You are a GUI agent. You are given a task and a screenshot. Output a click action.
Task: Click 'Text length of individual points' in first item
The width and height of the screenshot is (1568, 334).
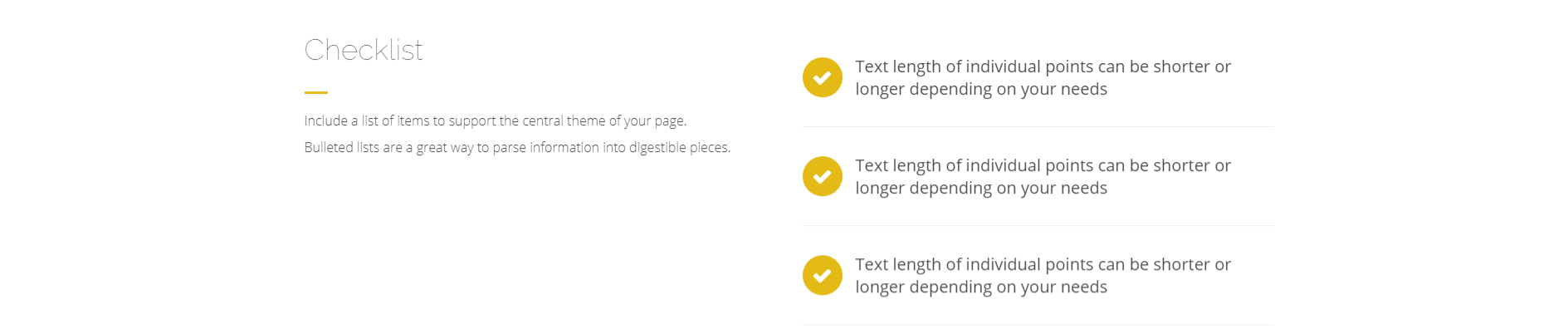(975, 66)
